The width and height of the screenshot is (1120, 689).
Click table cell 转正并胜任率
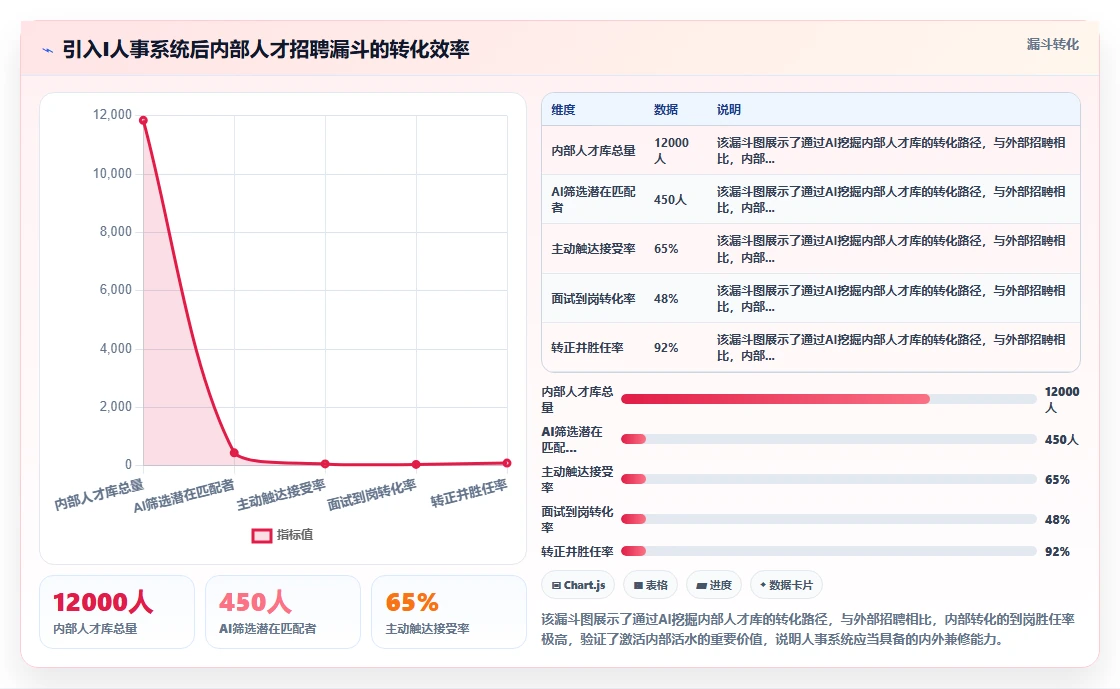pyautogui.click(x=587, y=348)
